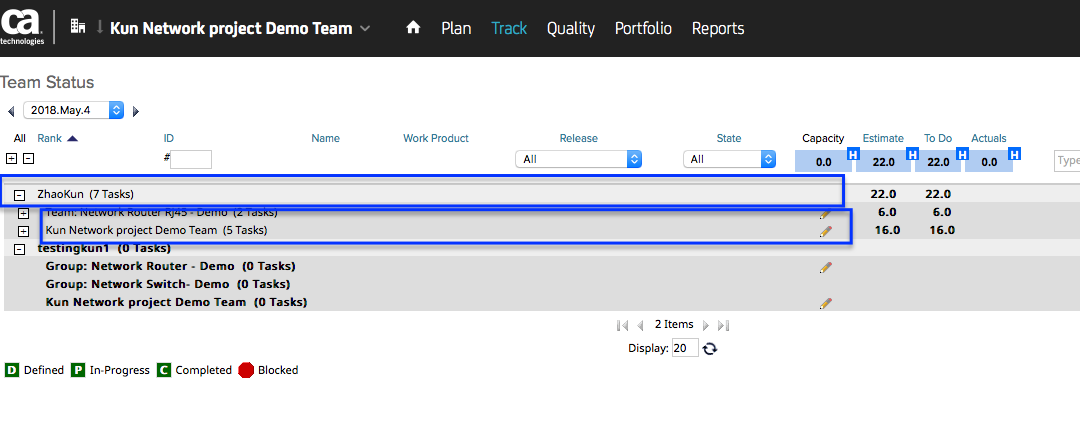
Task: Refresh the display count list
Action: tap(710, 348)
